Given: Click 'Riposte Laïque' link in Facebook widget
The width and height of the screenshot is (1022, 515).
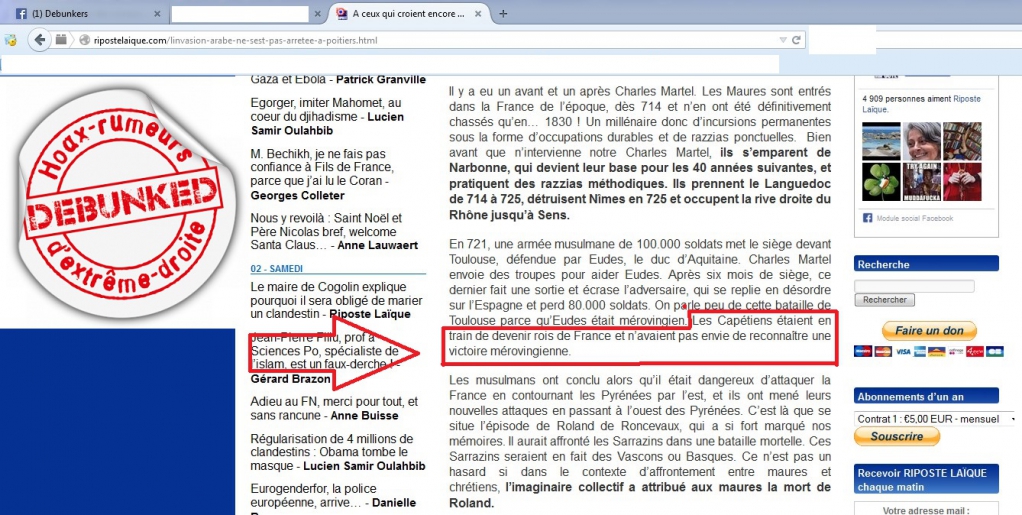Looking at the screenshot, I should click(922, 104).
